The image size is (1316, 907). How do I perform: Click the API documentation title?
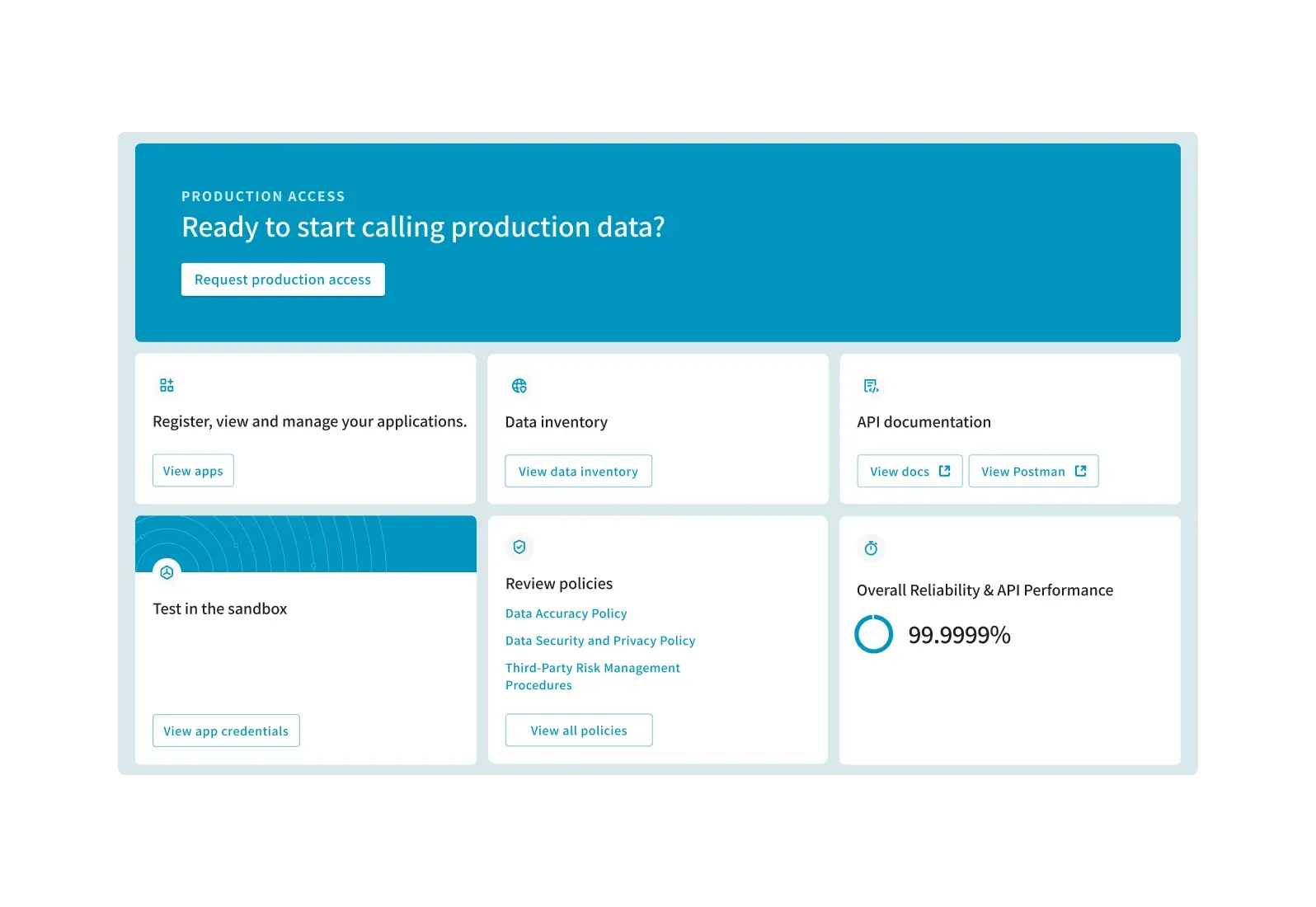(924, 422)
